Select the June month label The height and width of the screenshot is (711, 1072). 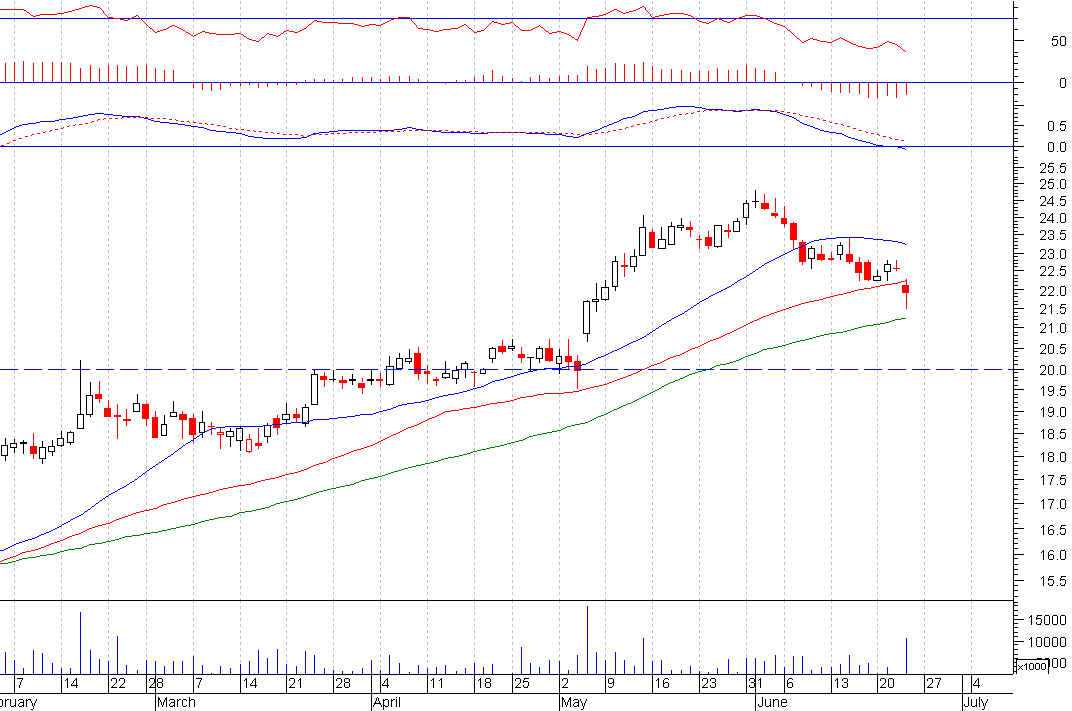point(773,702)
